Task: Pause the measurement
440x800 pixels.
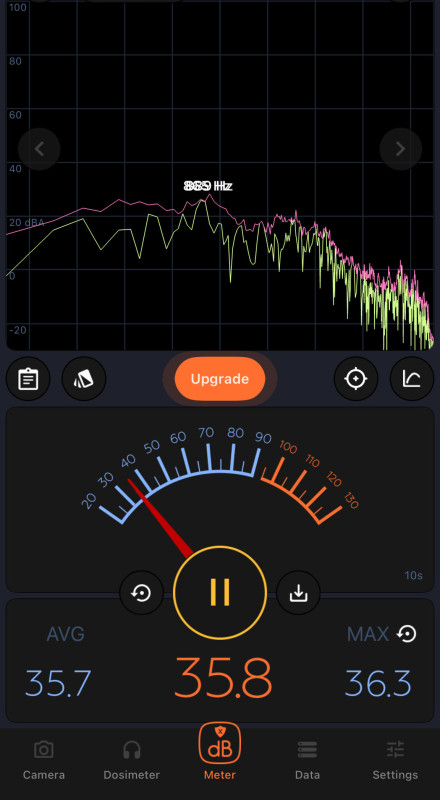Action: (220, 592)
